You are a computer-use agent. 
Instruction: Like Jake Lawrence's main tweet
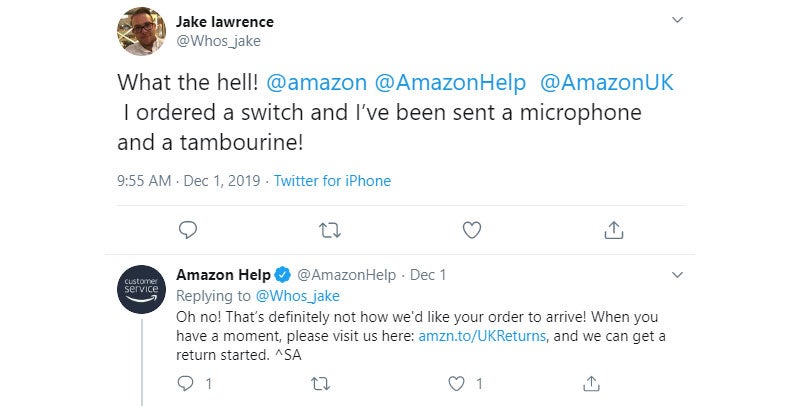coord(472,230)
